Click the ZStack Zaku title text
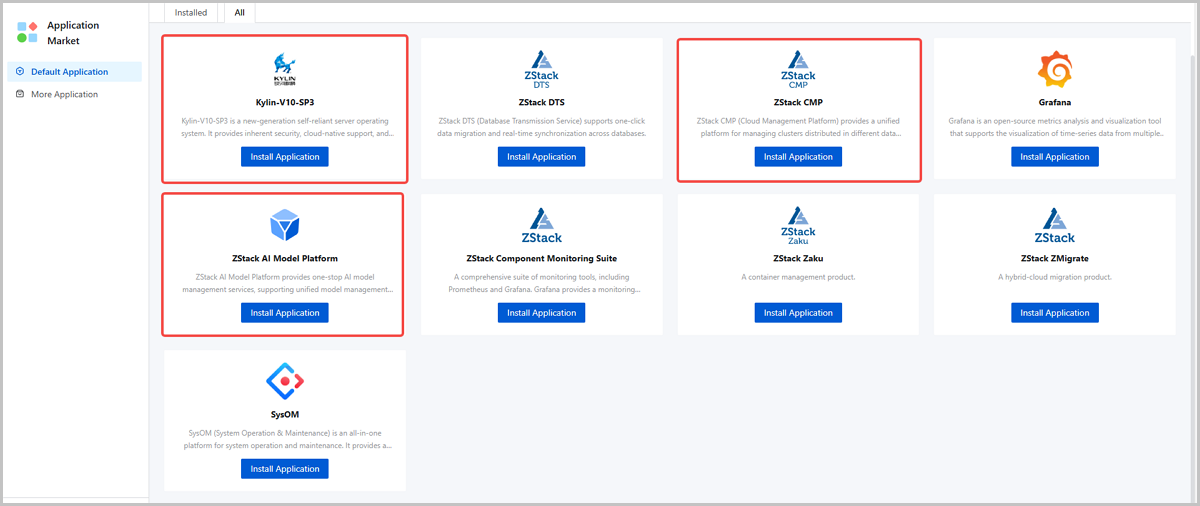Image resolution: width=1200 pixels, height=506 pixels. coord(798,258)
